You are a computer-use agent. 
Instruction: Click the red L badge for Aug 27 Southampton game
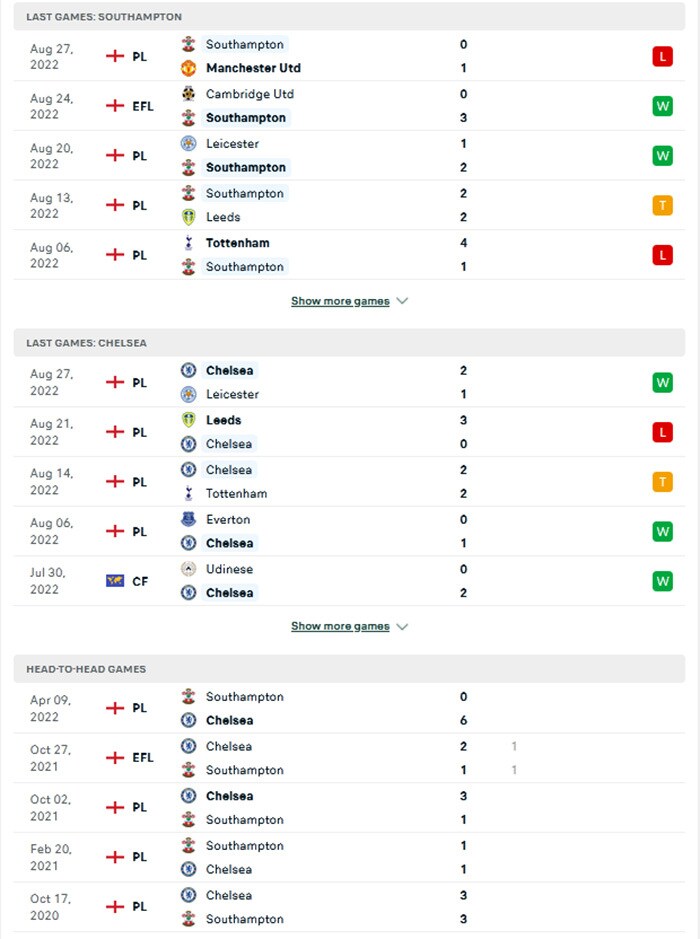[662, 57]
